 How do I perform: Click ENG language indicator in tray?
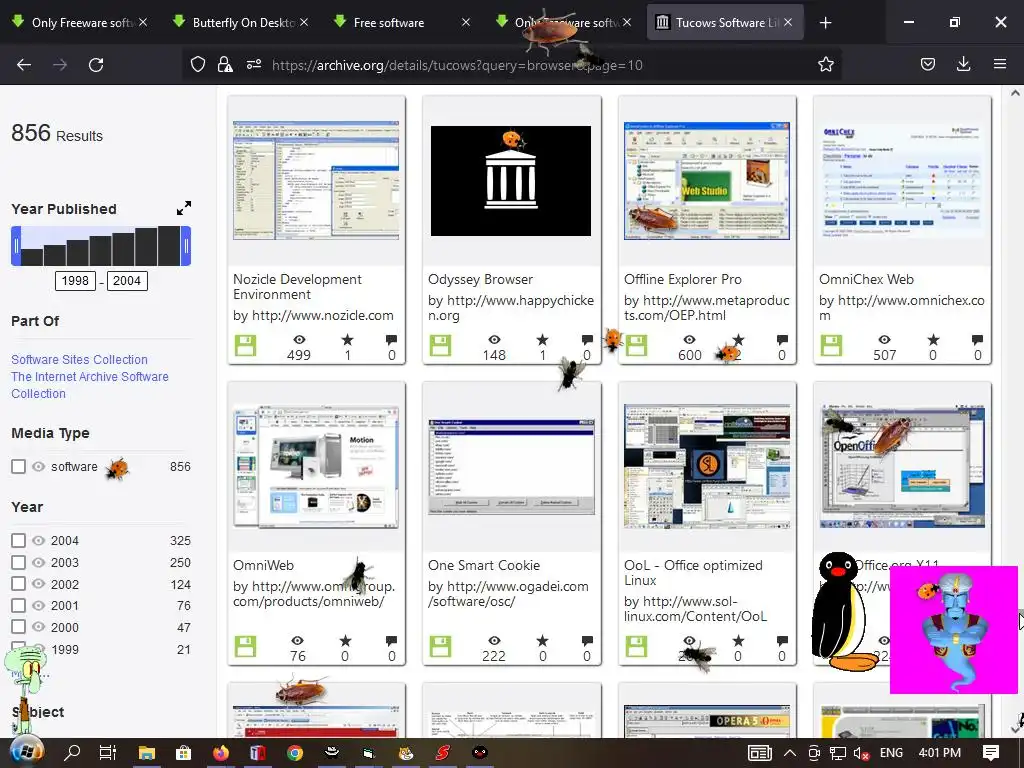(891, 753)
